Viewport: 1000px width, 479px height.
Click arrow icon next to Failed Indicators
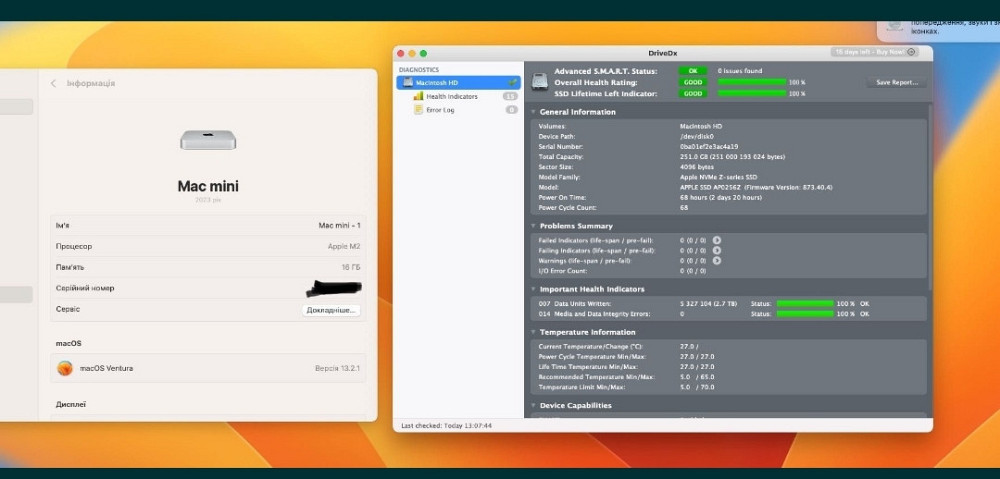pos(717,240)
